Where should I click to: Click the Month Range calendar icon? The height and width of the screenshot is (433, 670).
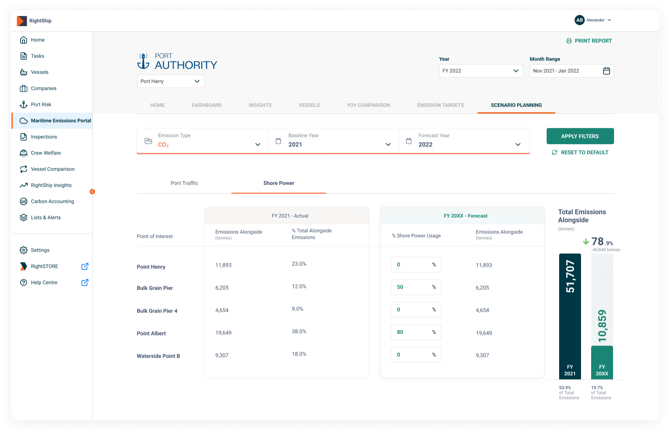coord(606,71)
